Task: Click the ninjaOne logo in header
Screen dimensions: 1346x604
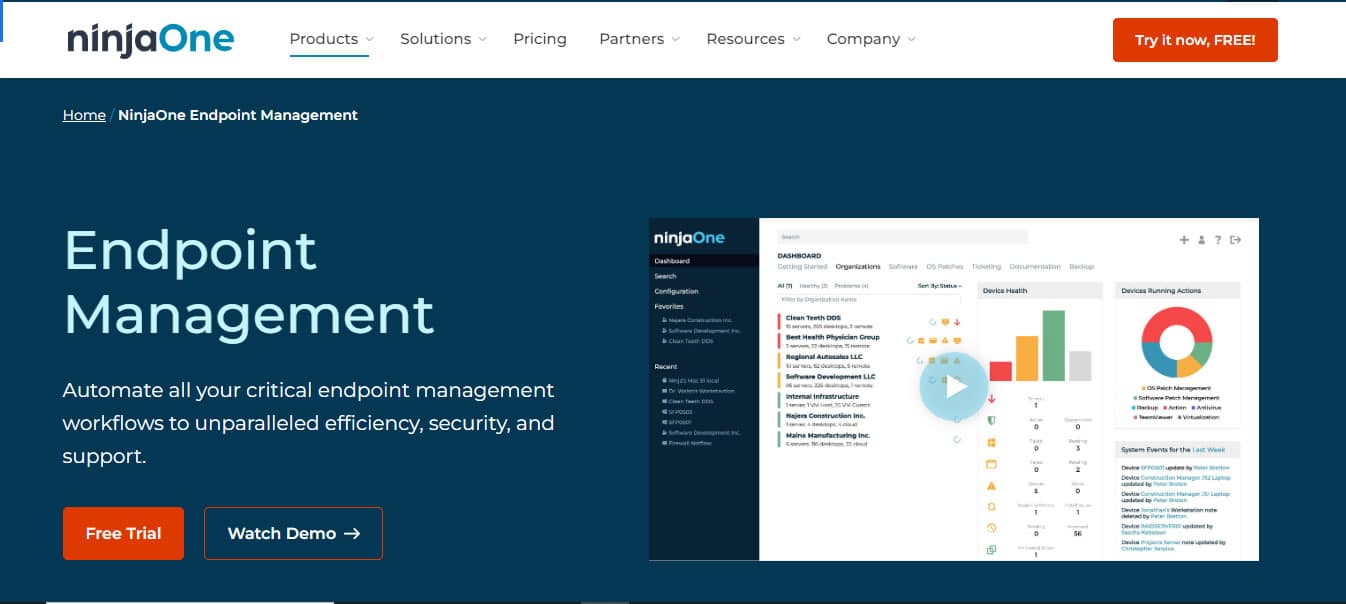Action: [x=150, y=40]
